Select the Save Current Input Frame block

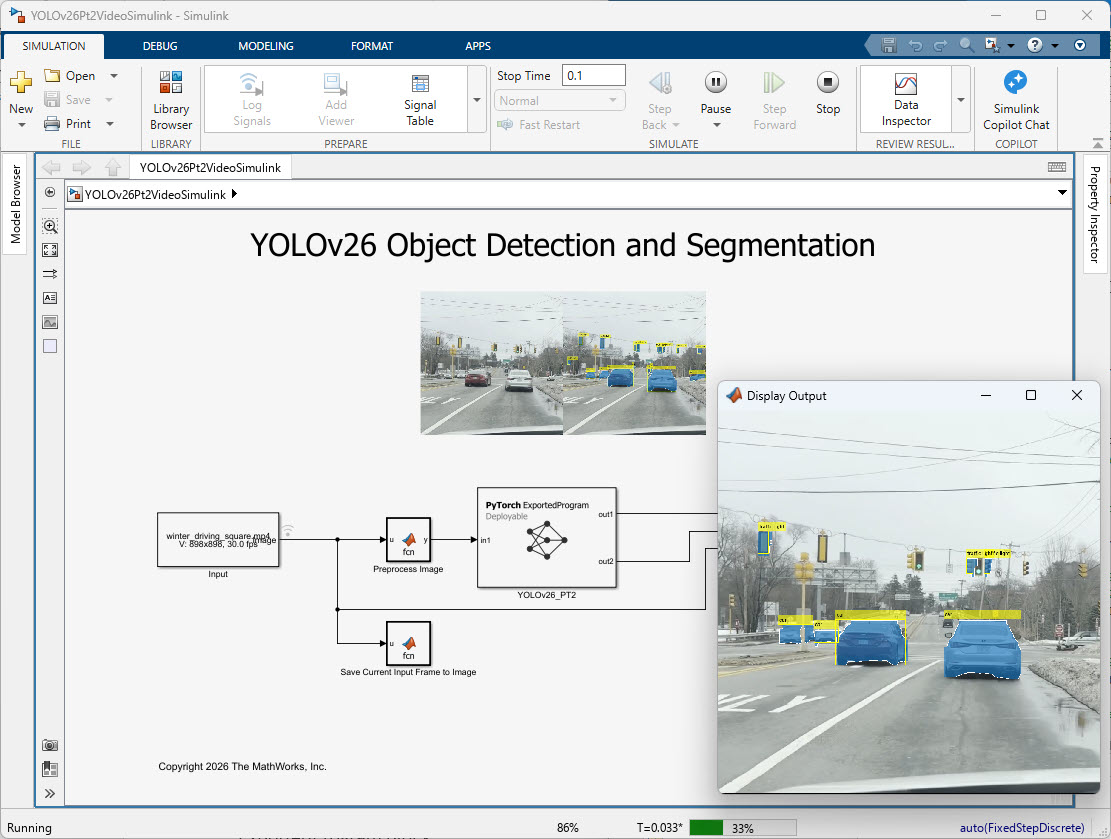[408, 643]
